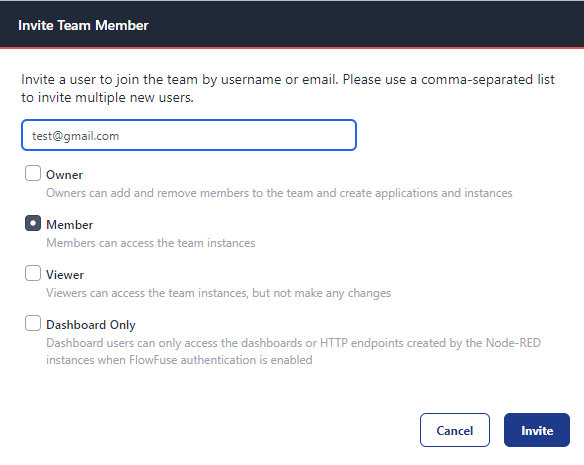This screenshot has height=465, width=584.
Task: Choose the Viewer role radio button
Action: 33,273
